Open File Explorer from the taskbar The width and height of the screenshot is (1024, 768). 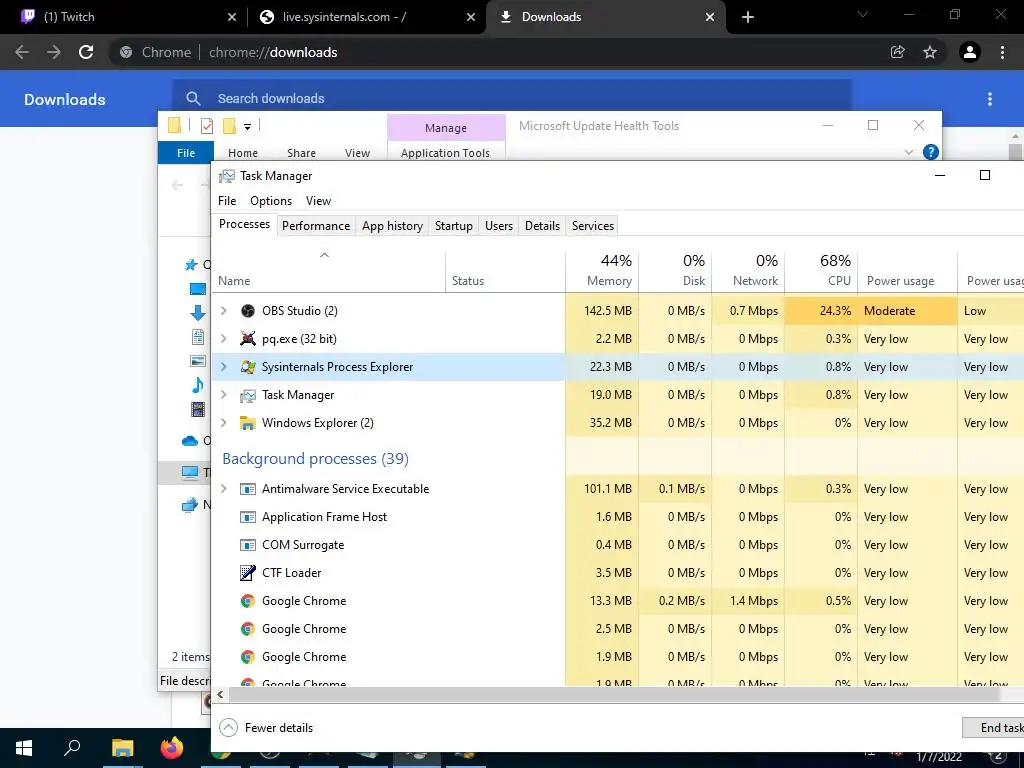tap(122, 748)
